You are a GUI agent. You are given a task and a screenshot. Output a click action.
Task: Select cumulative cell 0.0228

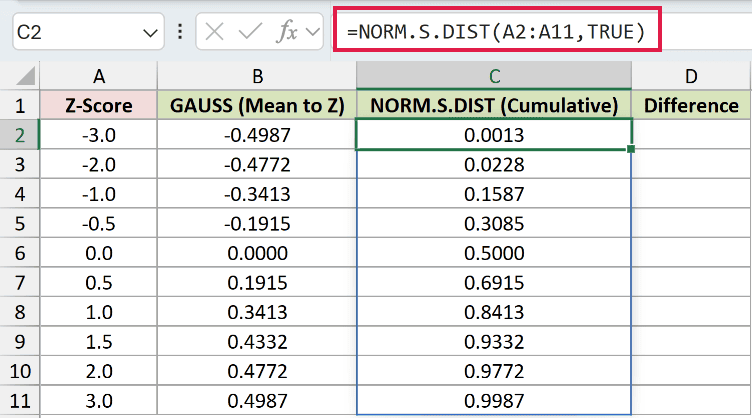pyautogui.click(x=494, y=164)
